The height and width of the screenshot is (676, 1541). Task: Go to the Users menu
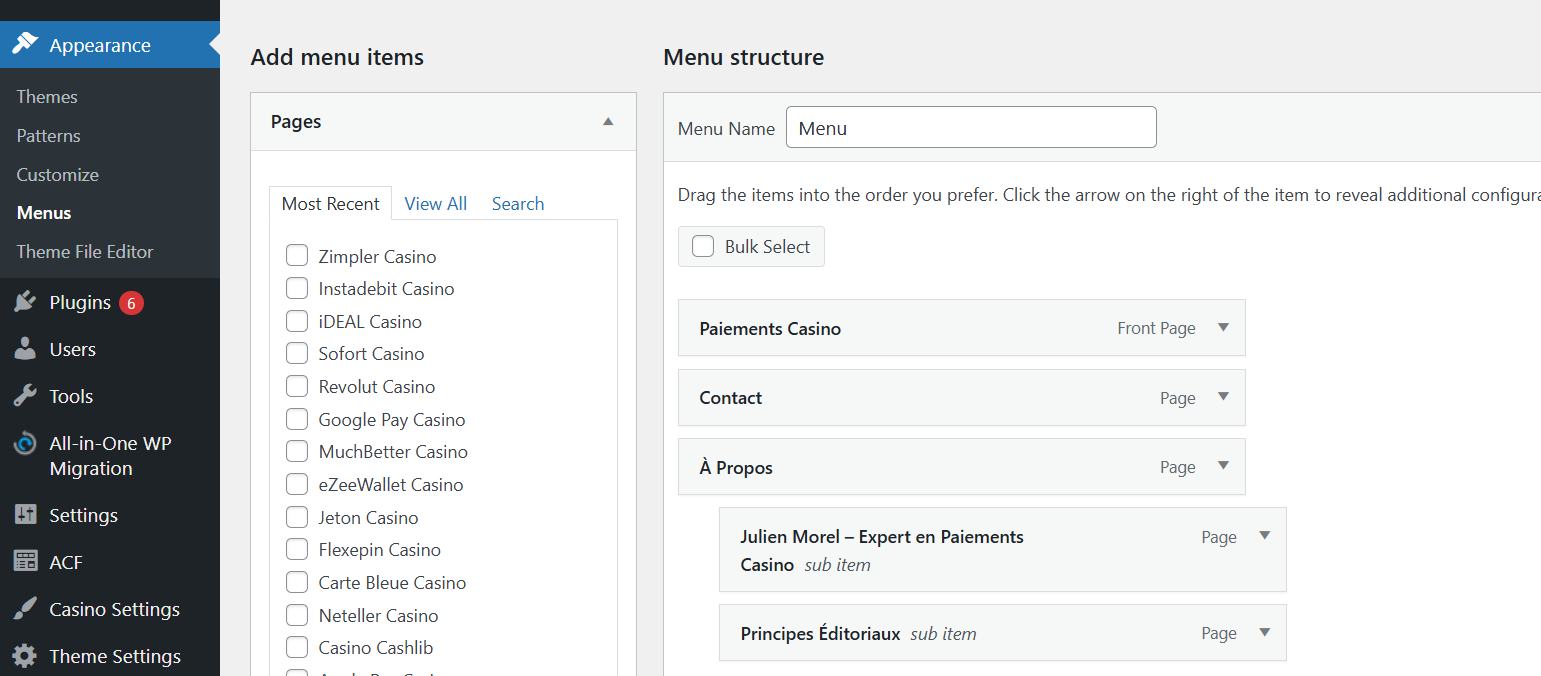coord(73,349)
